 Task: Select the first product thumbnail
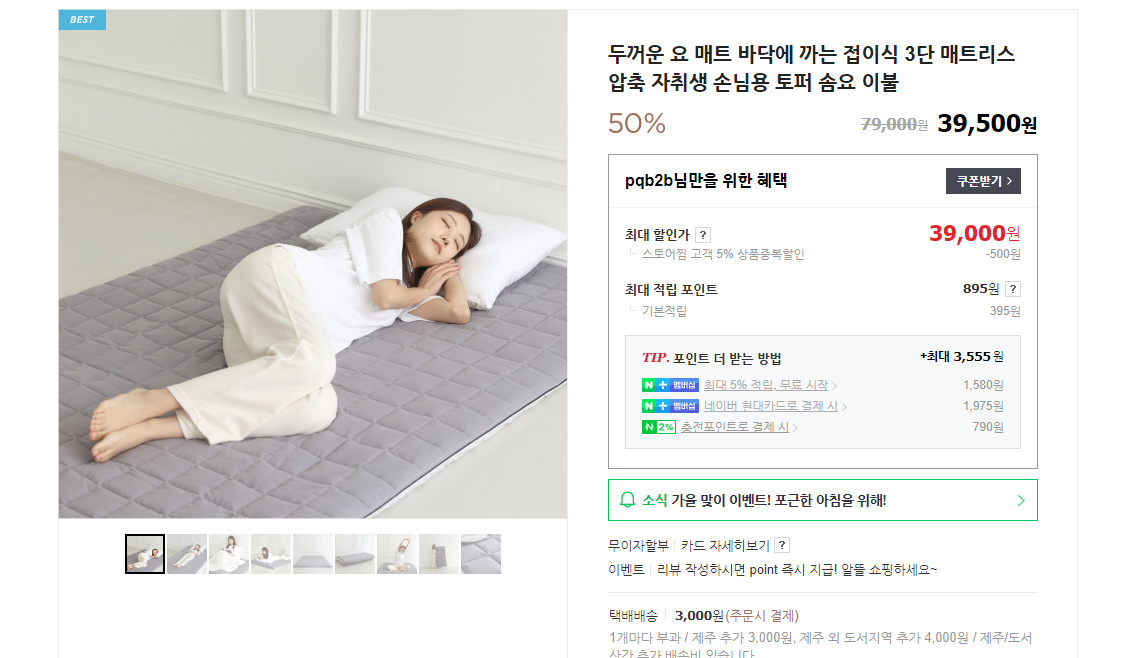point(144,554)
